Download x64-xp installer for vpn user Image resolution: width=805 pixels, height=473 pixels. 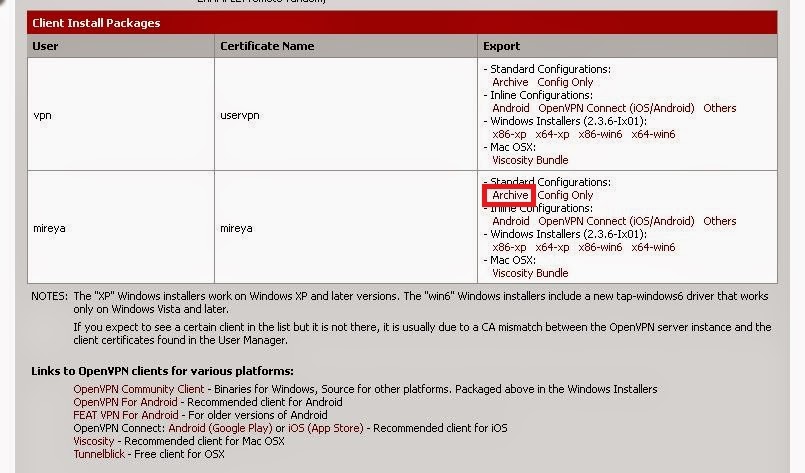click(x=552, y=135)
